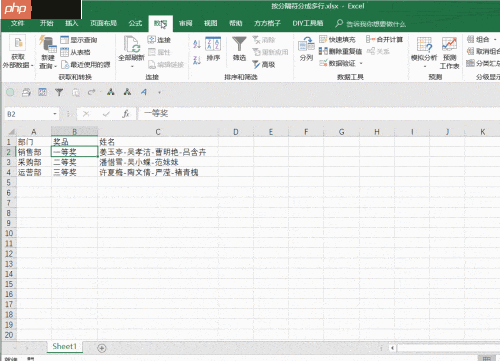Click Show Queries (显示查询)
Screen dimensions: 500x361
pyautogui.click(x=79, y=40)
